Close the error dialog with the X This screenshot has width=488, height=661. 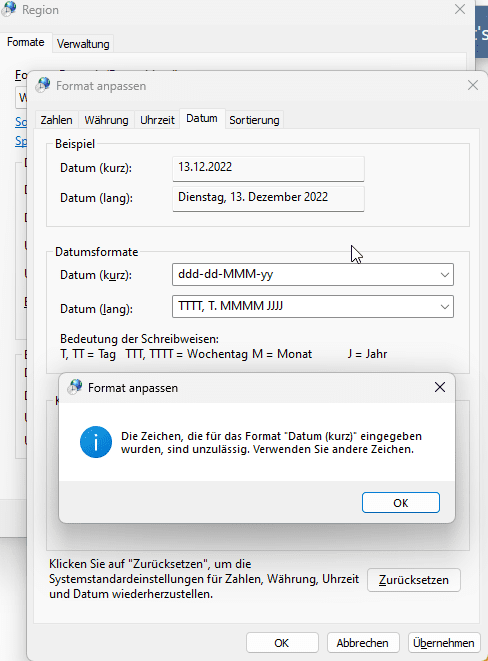coord(440,387)
